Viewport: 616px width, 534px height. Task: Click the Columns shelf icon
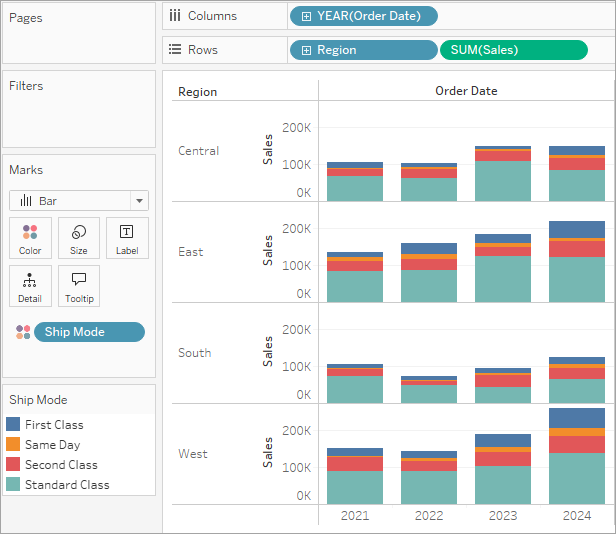175,16
